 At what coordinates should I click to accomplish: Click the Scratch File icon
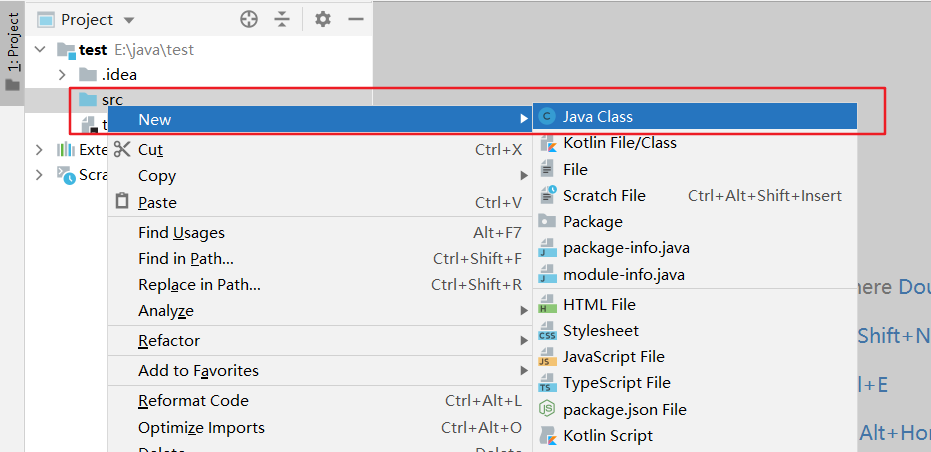pyautogui.click(x=547, y=194)
